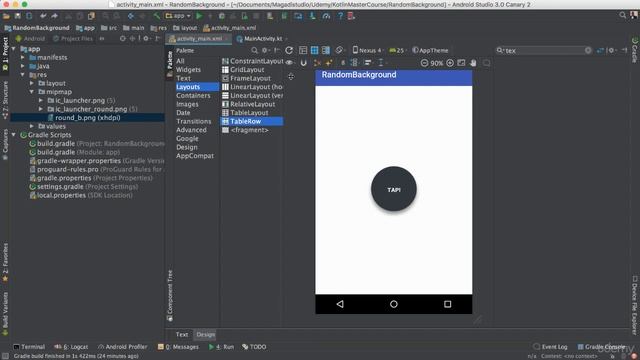Click the Make Project hammer icon
This screenshot has height=360, width=640.
coord(156,16)
